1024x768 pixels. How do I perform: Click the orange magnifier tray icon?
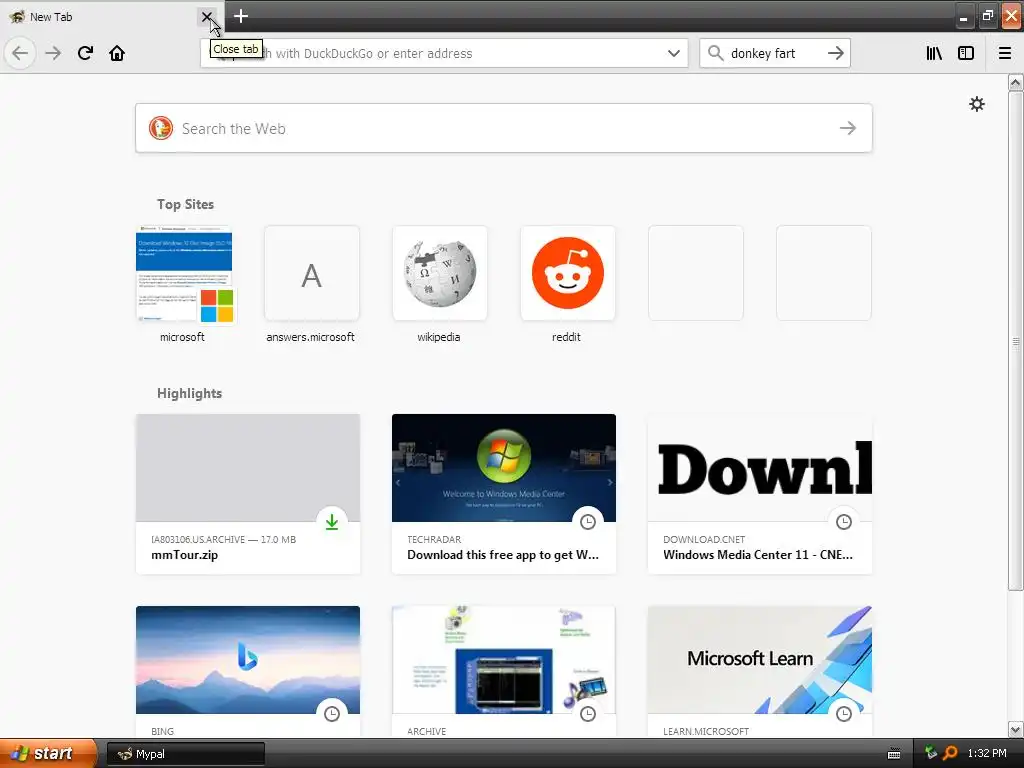[950, 753]
